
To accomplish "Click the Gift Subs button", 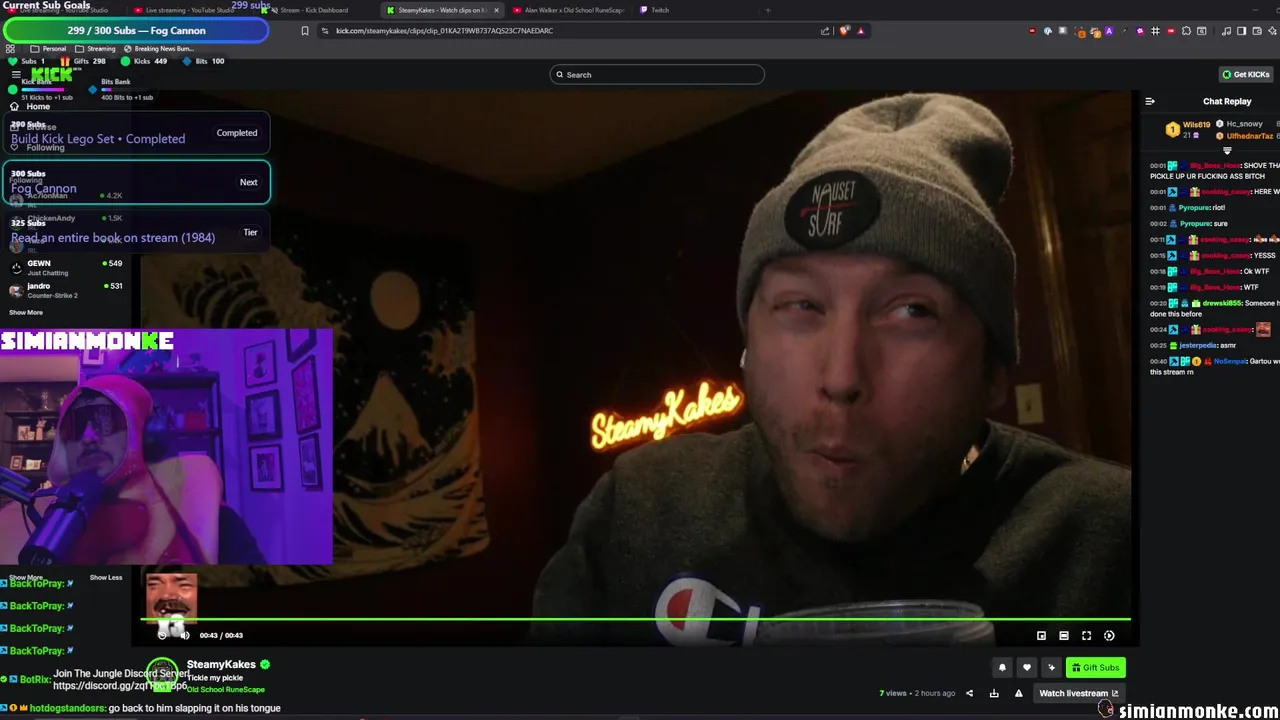I will 1095,667.
